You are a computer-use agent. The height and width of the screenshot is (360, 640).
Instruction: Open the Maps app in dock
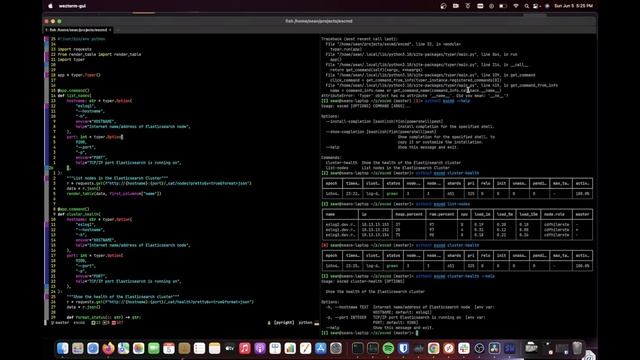pyautogui.click(x=123, y=348)
